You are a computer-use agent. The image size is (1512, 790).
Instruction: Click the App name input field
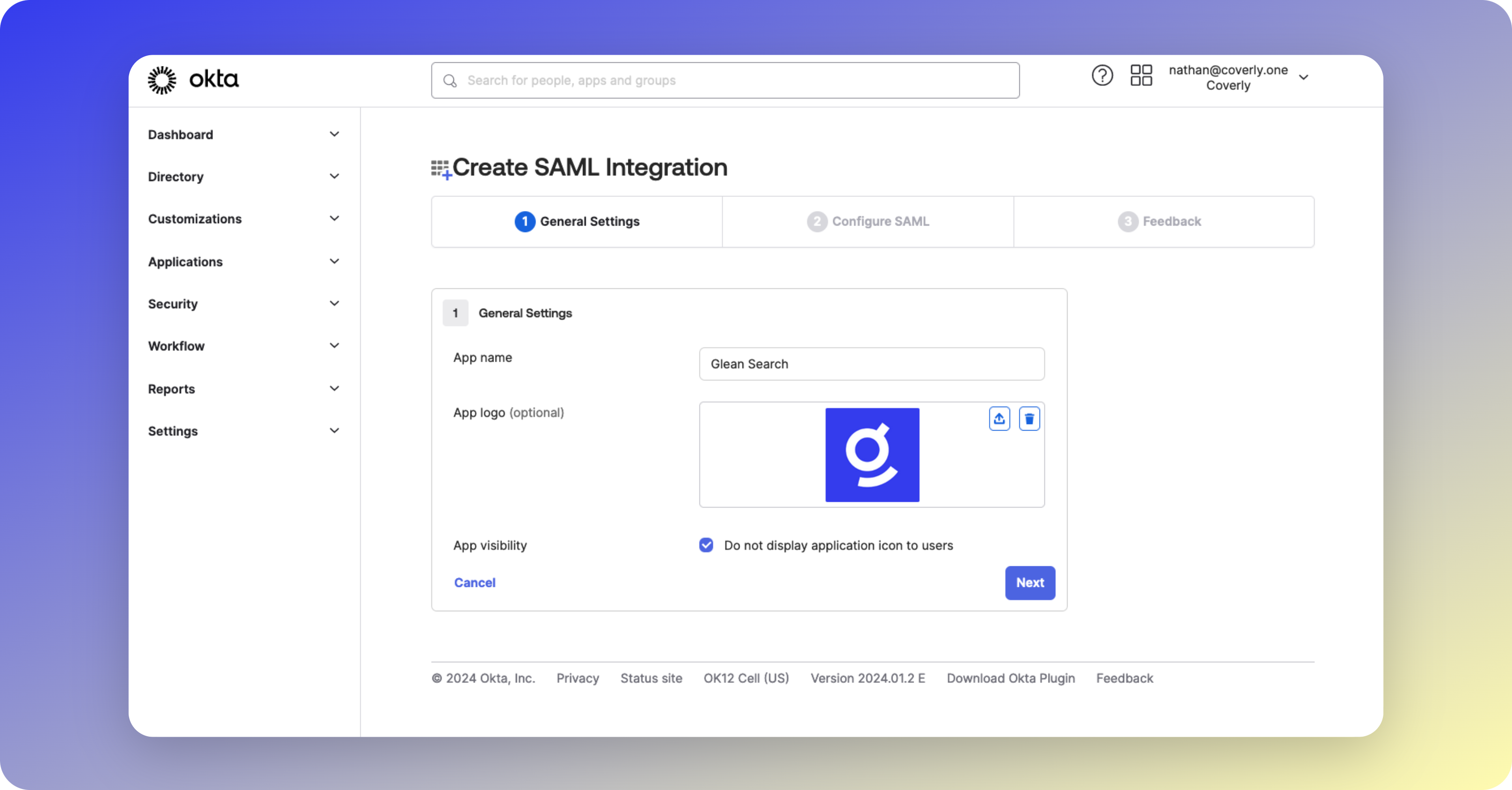[871, 364]
